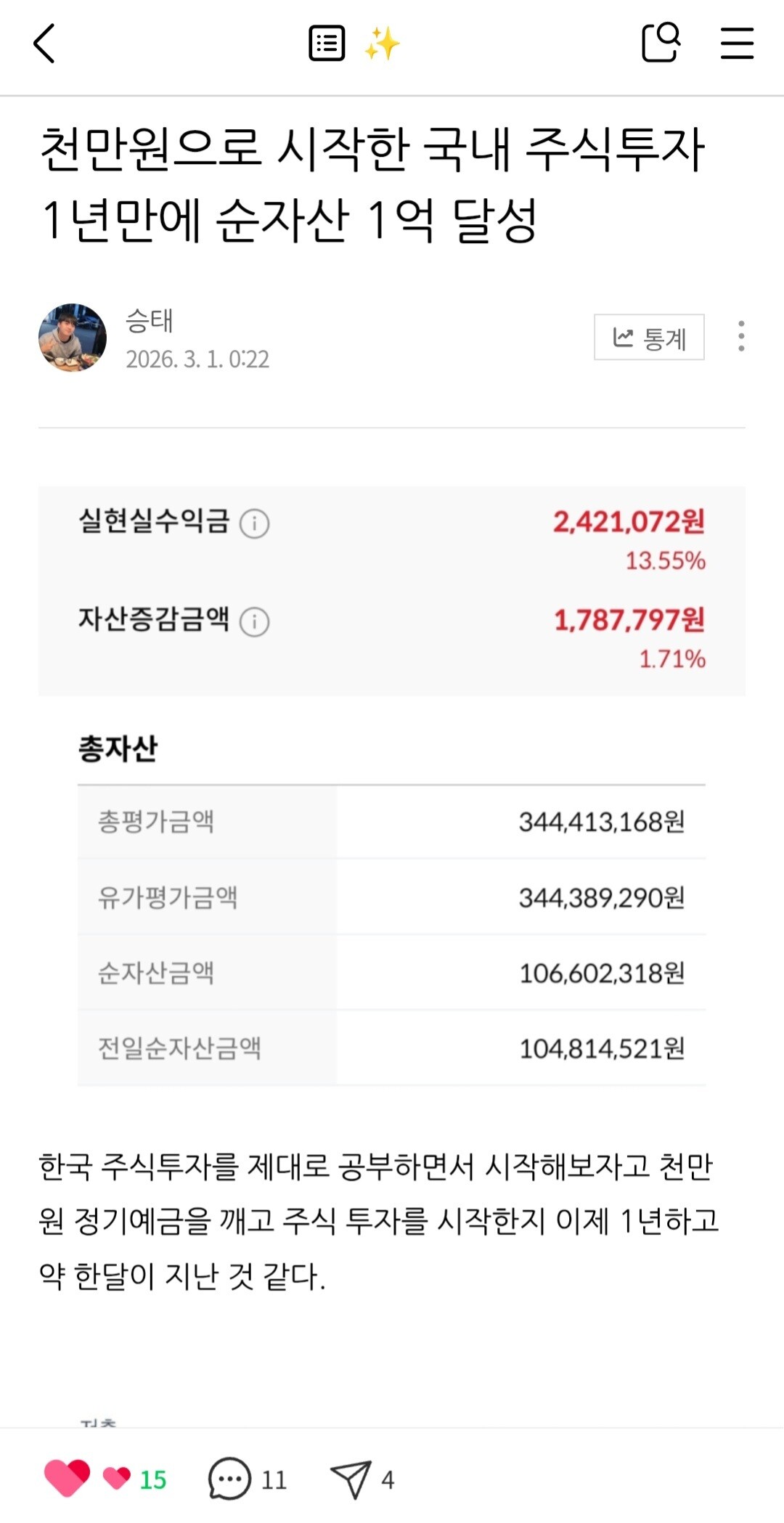Open the table of contents list icon

click(x=327, y=44)
